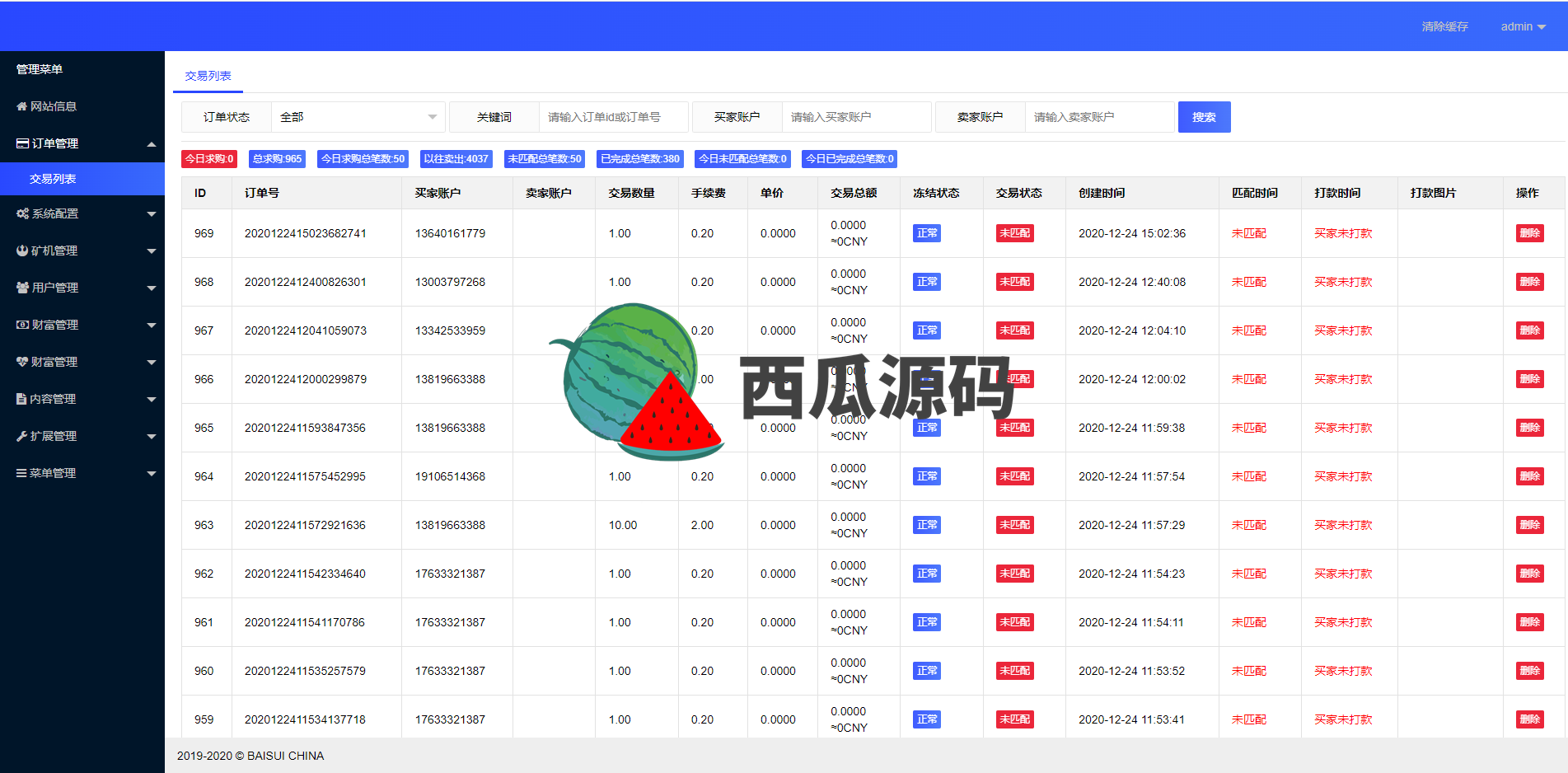Expand the 用户管理 menu arrow
The width and height of the screenshot is (1568, 773).
[x=151, y=288]
